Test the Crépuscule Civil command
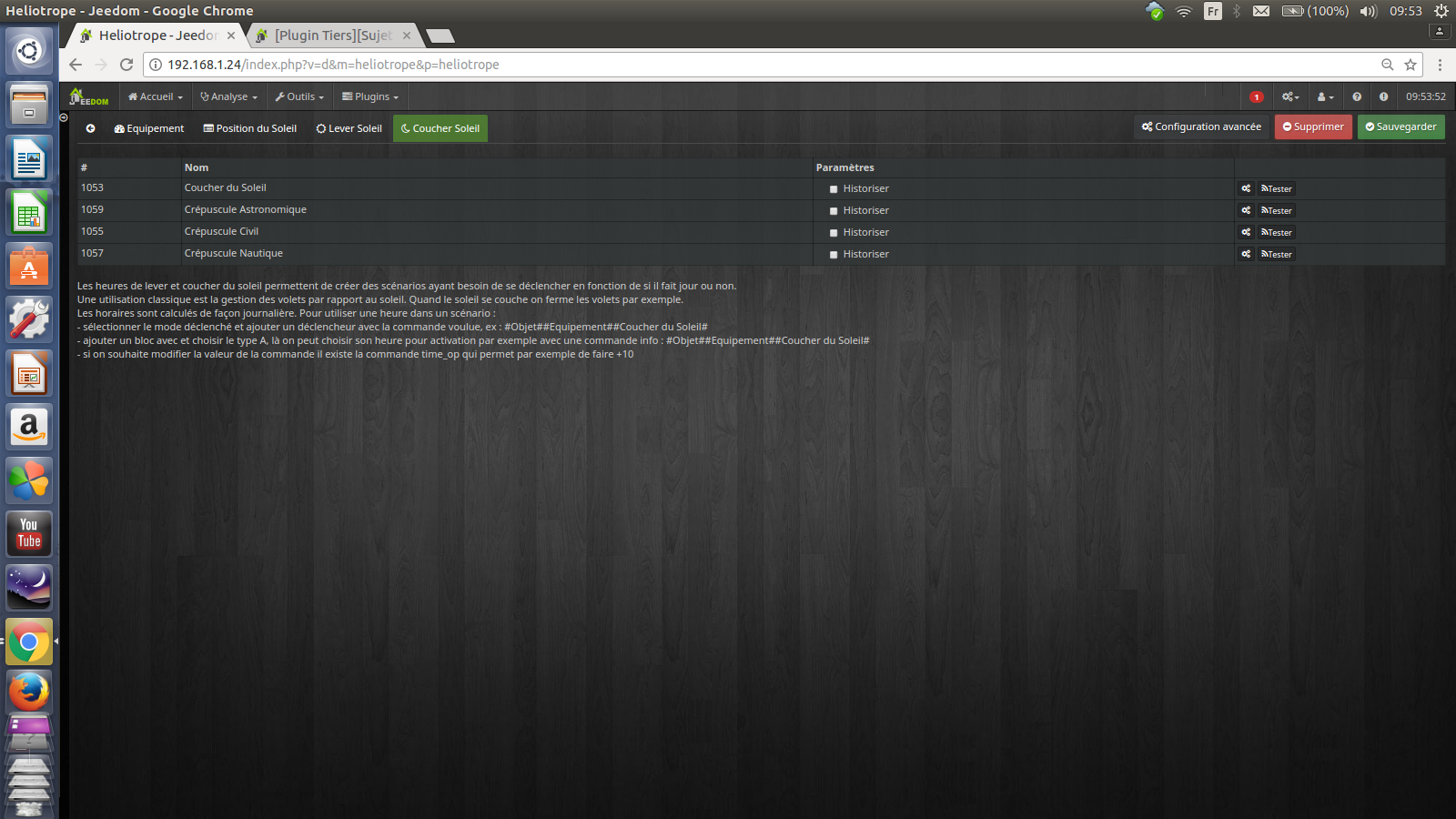This screenshot has height=819, width=1456. 1276,232
